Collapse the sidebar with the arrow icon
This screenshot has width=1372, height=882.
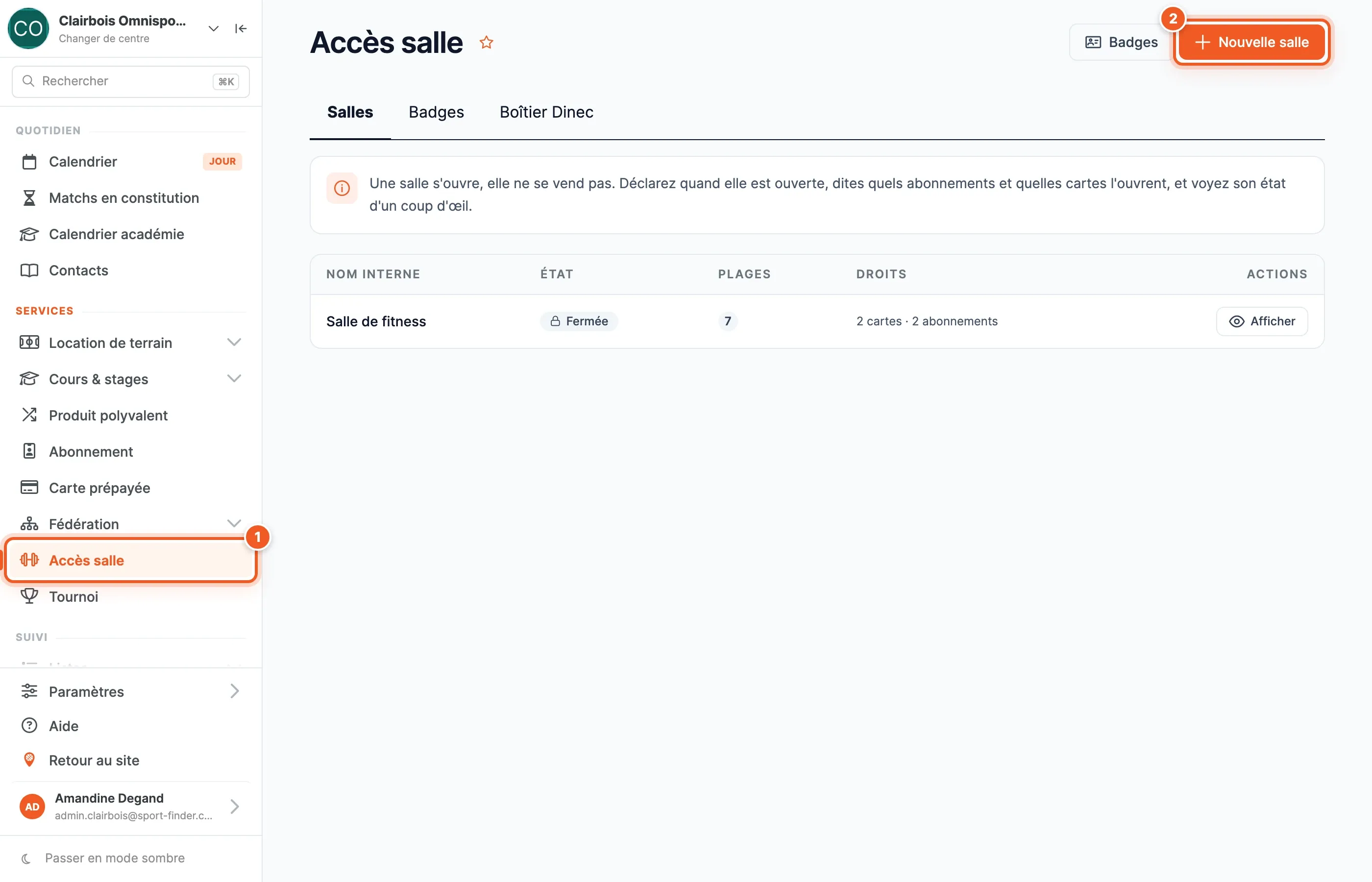click(241, 28)
